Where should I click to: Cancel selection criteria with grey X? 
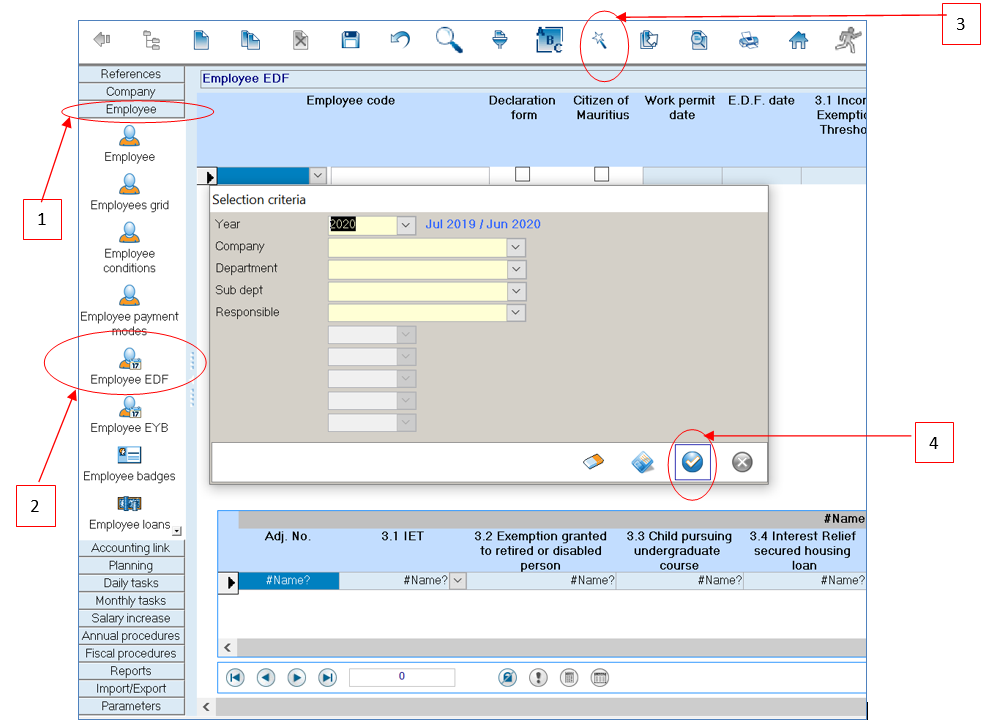tap(742, 462)
